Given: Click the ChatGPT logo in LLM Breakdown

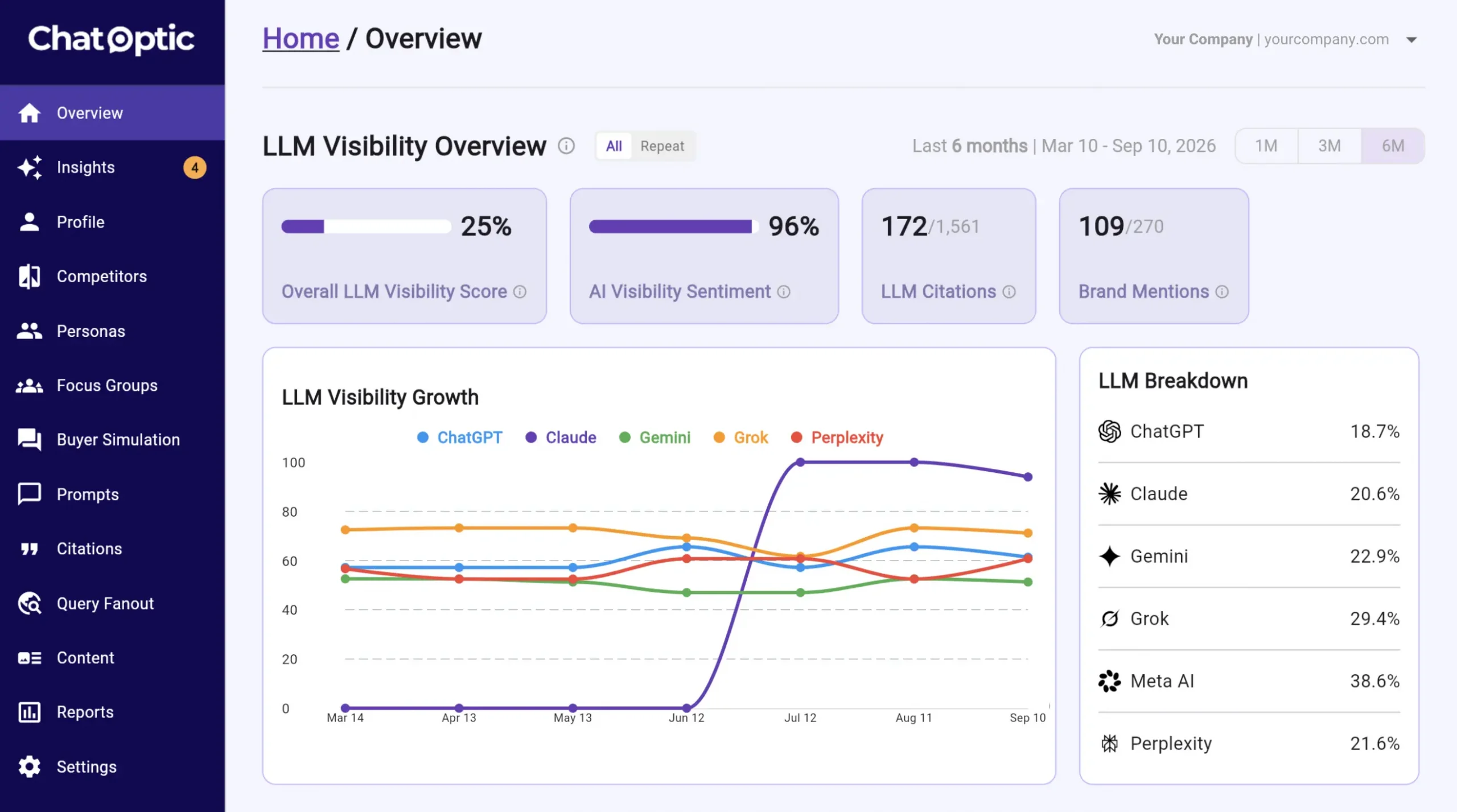Looking at the screenshot, I should click(1109, 431).
